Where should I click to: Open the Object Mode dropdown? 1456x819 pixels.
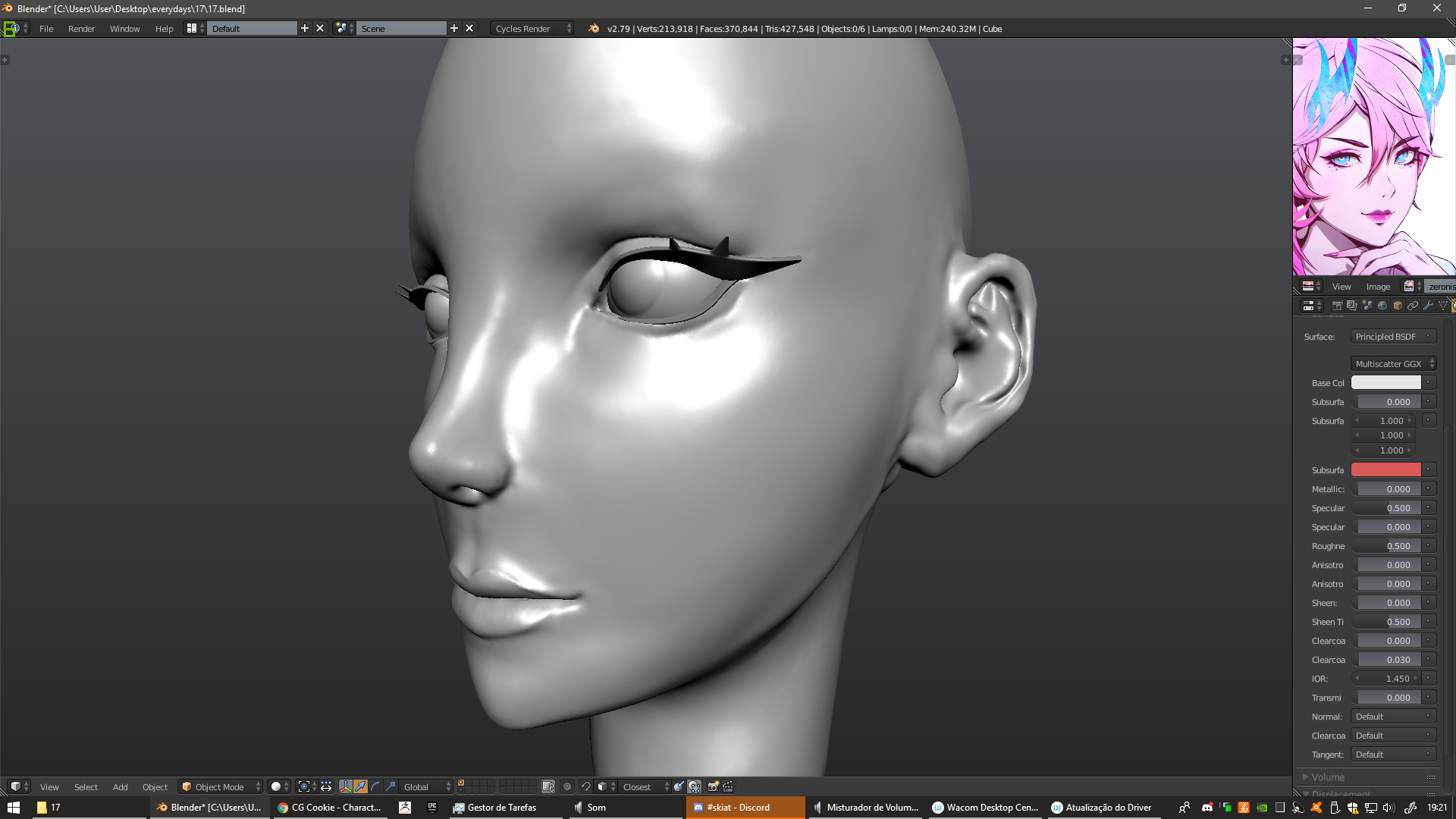221,786
